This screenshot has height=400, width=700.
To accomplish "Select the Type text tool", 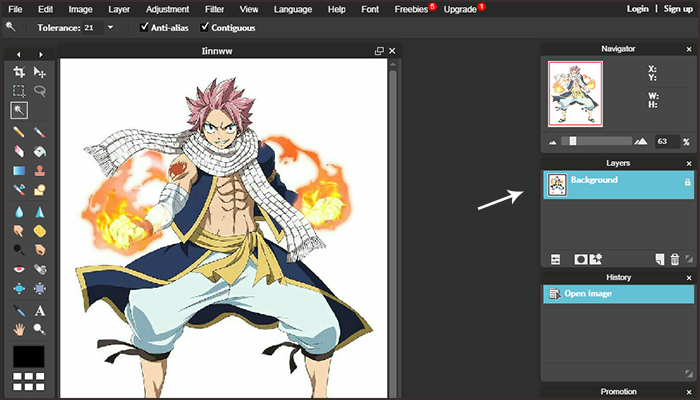I will (40, 311).
